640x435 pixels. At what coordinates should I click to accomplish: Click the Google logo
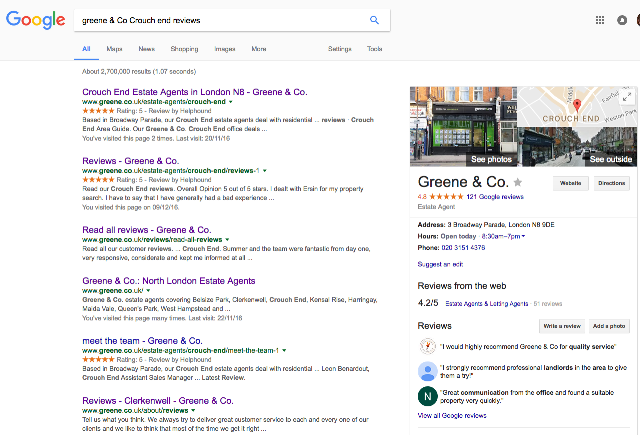pos(36,20)
